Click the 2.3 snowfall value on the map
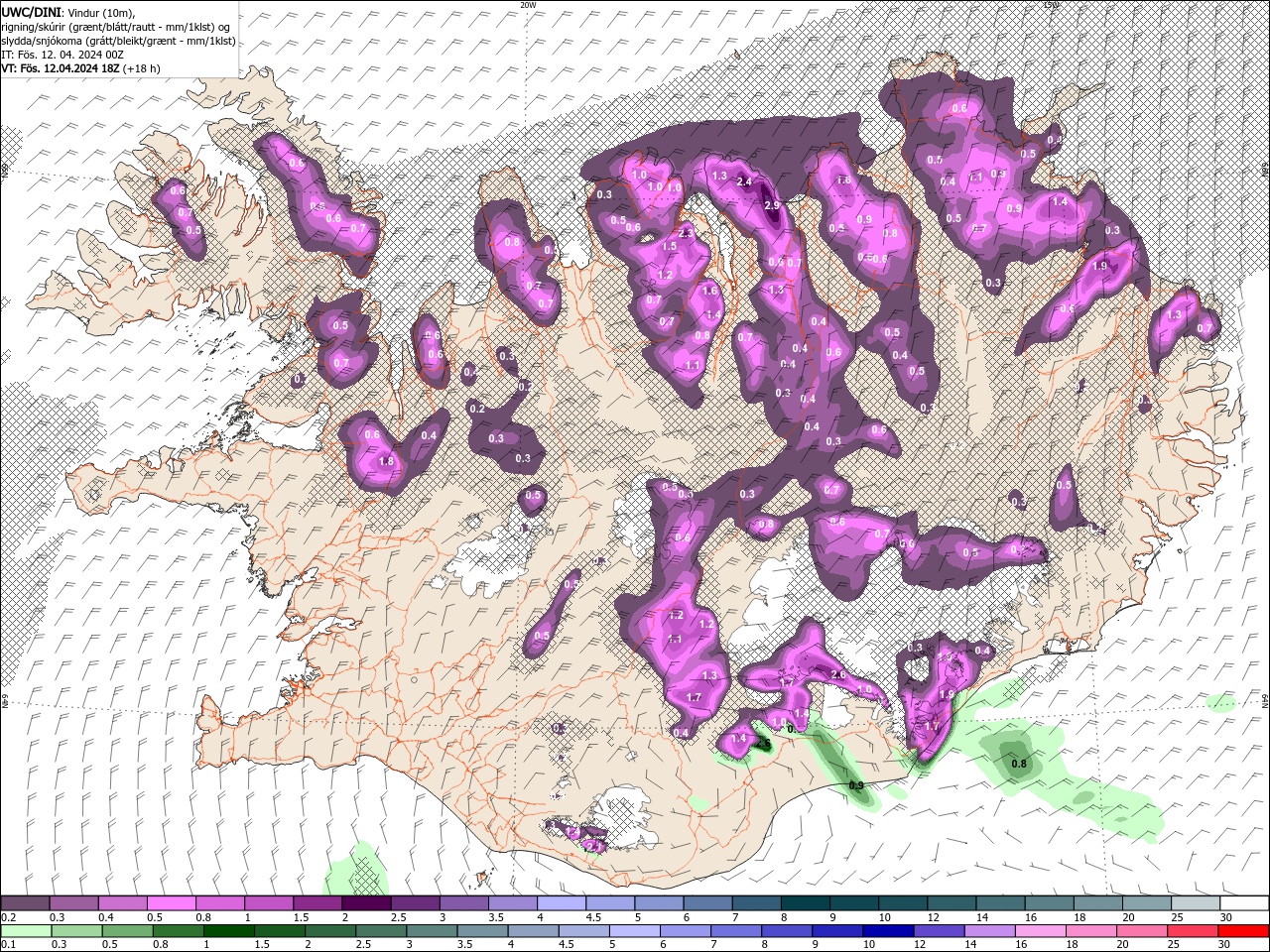The image size is (1270, 952). (685, 233)
